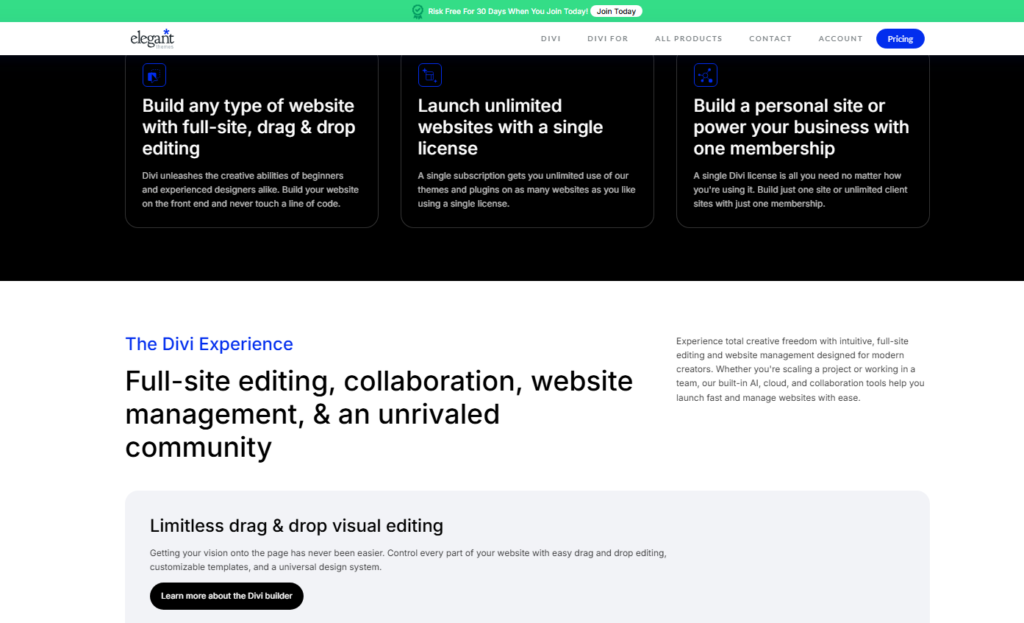Click heading Launch unlimited websites with a single license

pyautogui.click(x=511, y=127)
